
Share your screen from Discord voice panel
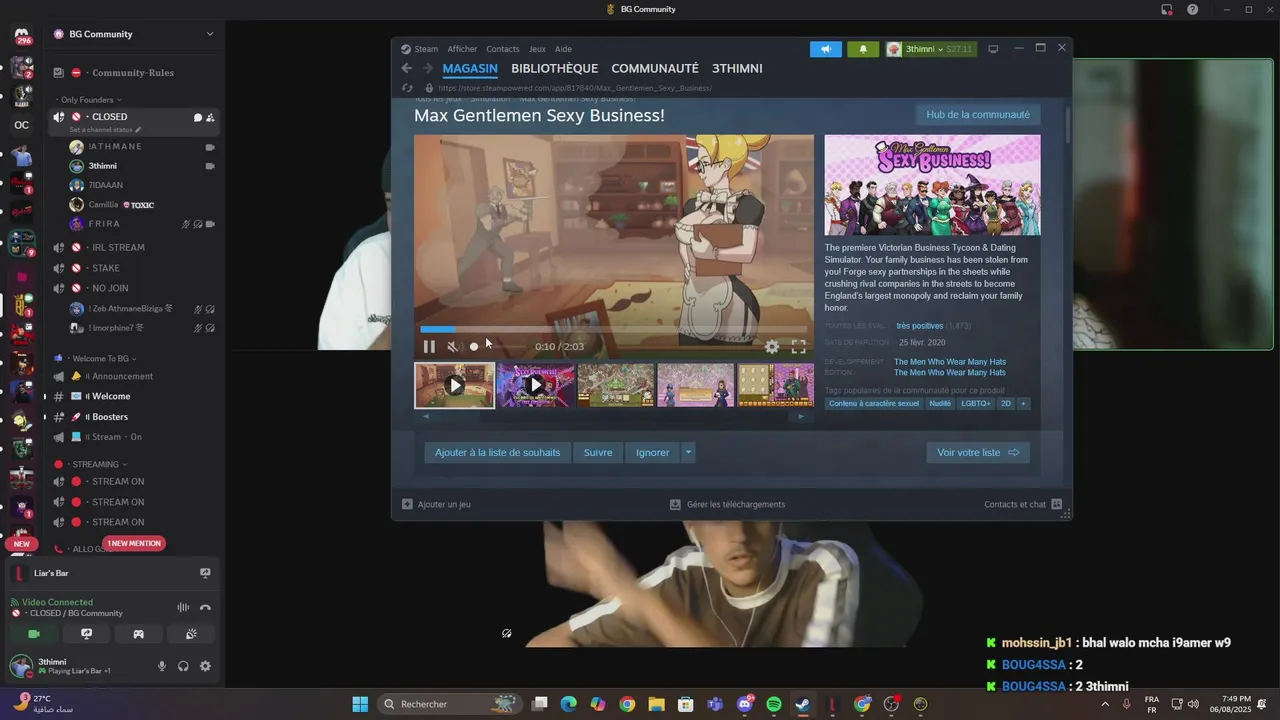click(x=86, y=634)
